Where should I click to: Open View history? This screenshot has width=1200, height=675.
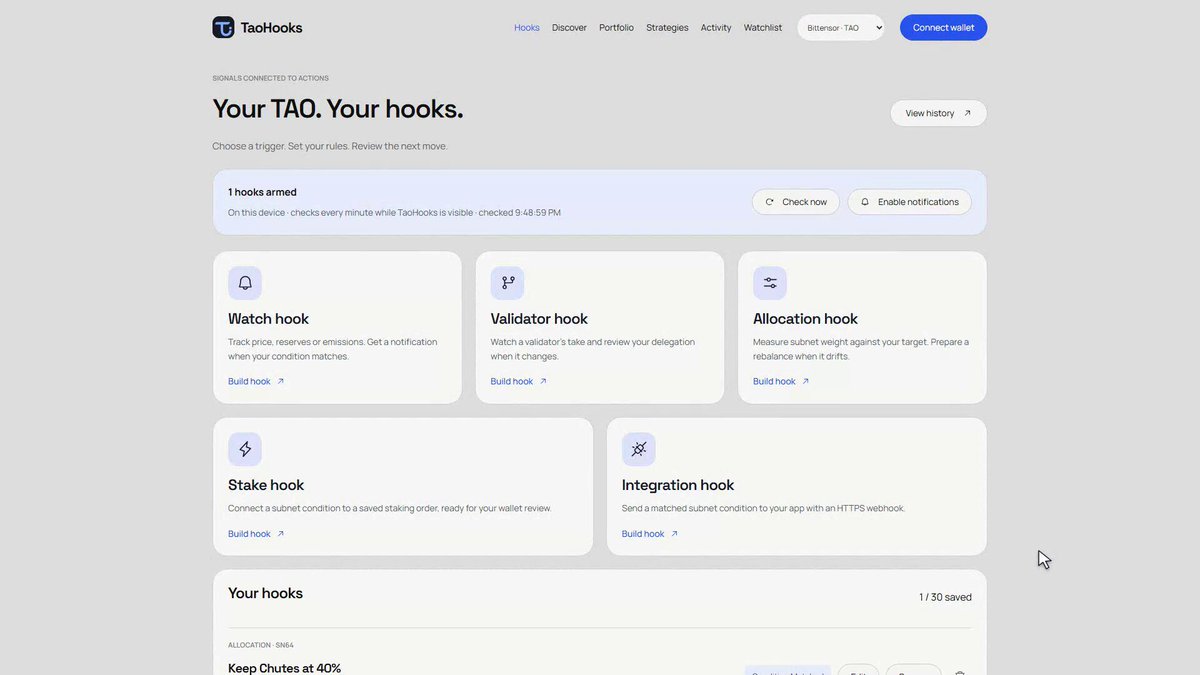click(x=938, y=113)
